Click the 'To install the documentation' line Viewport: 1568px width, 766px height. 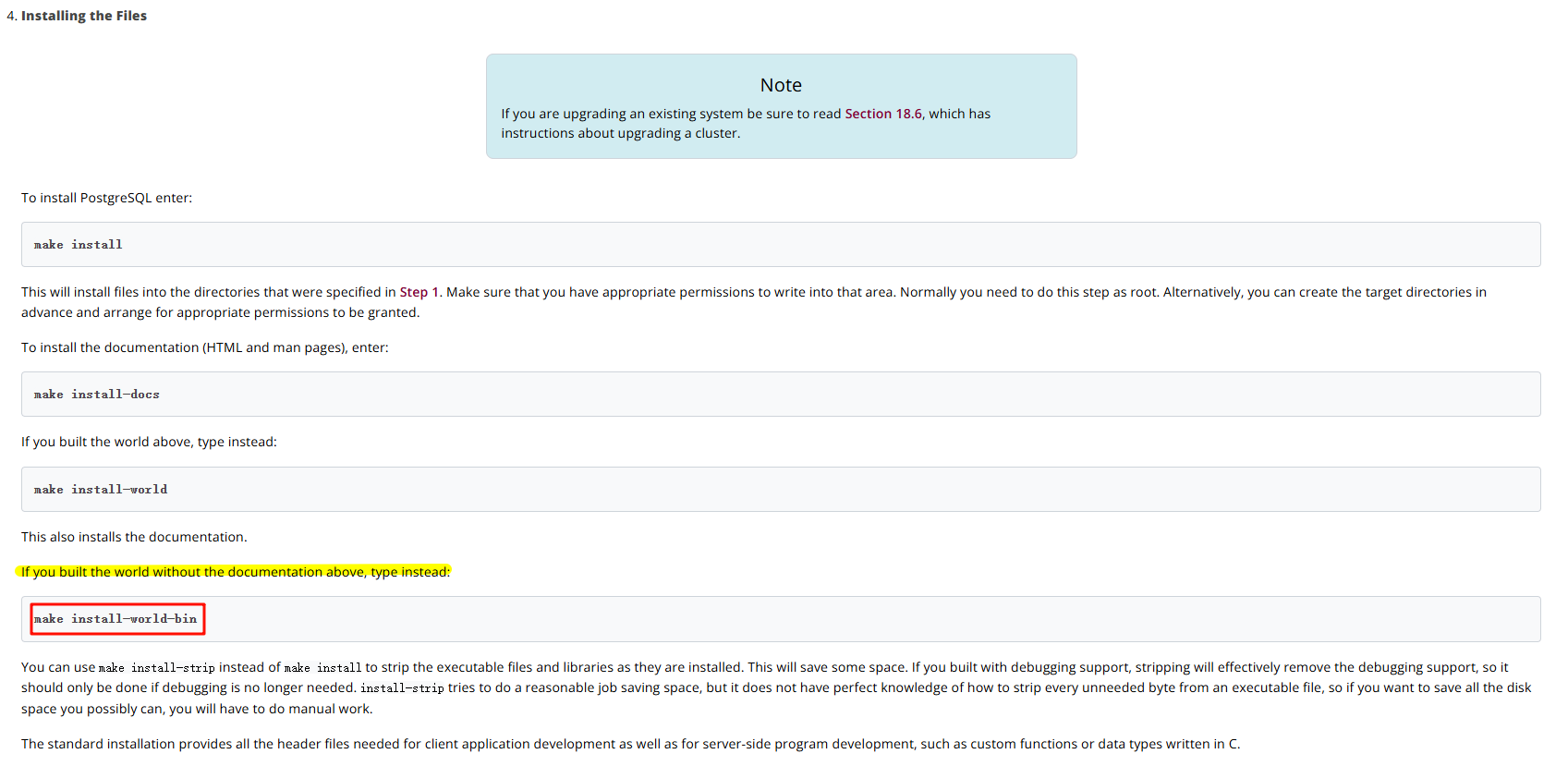(204, 347)
